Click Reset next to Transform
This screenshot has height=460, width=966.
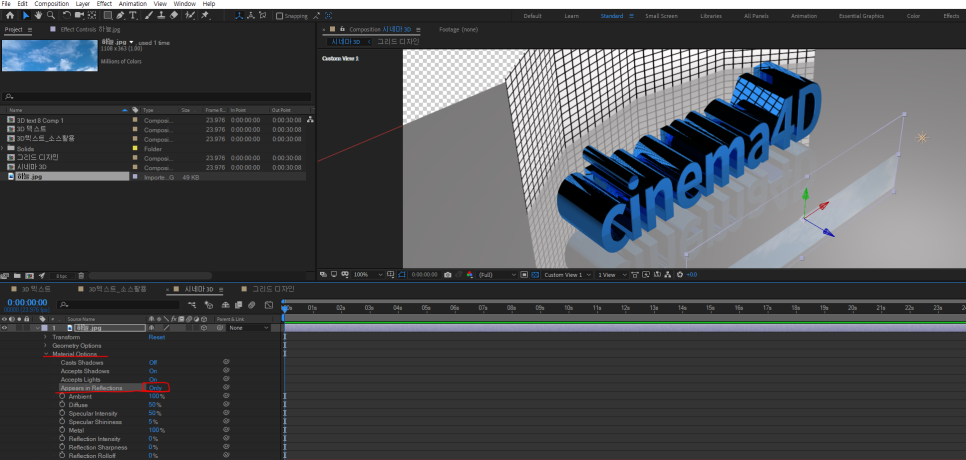tap(156, 337)
